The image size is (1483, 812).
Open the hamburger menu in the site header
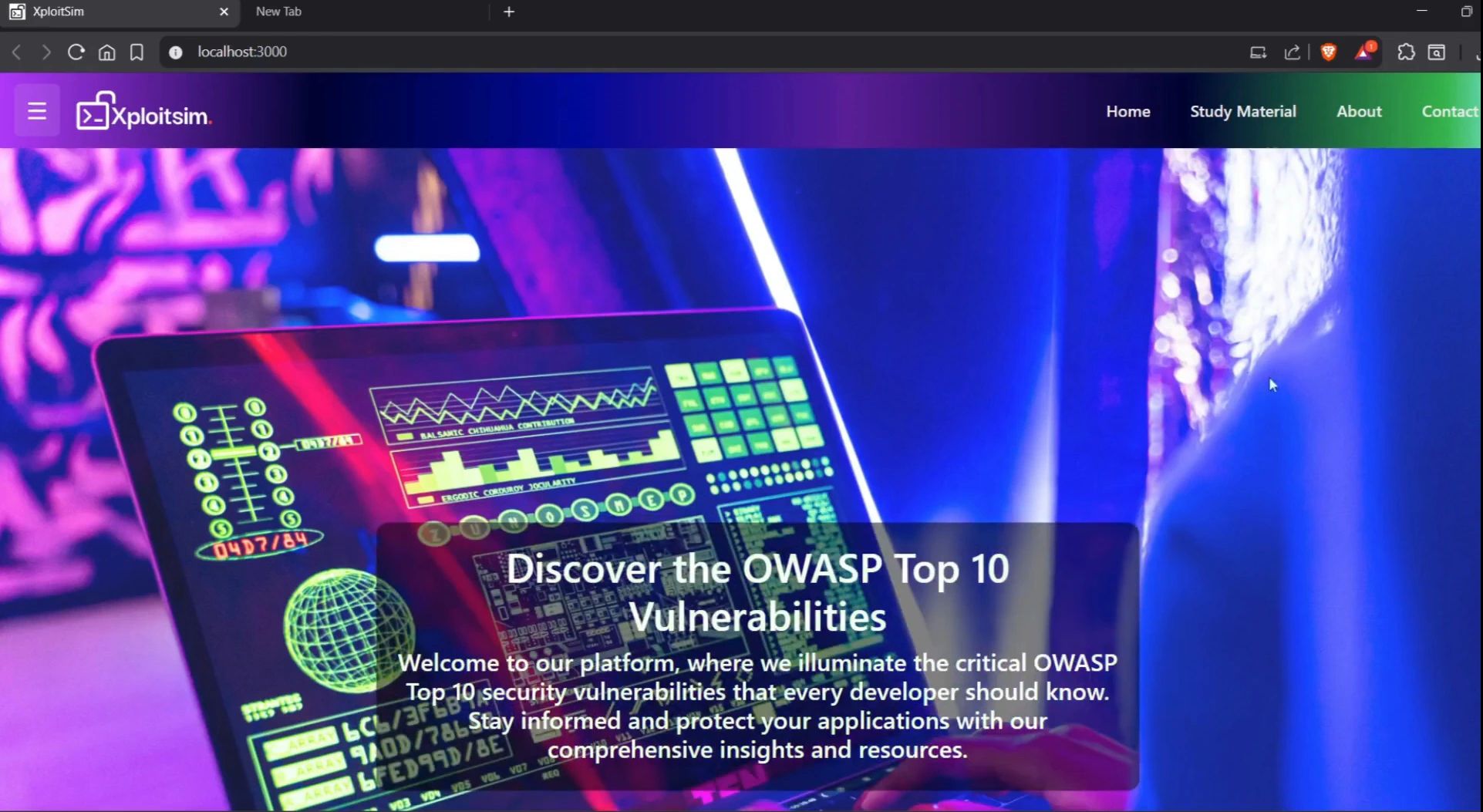(37, 111)
